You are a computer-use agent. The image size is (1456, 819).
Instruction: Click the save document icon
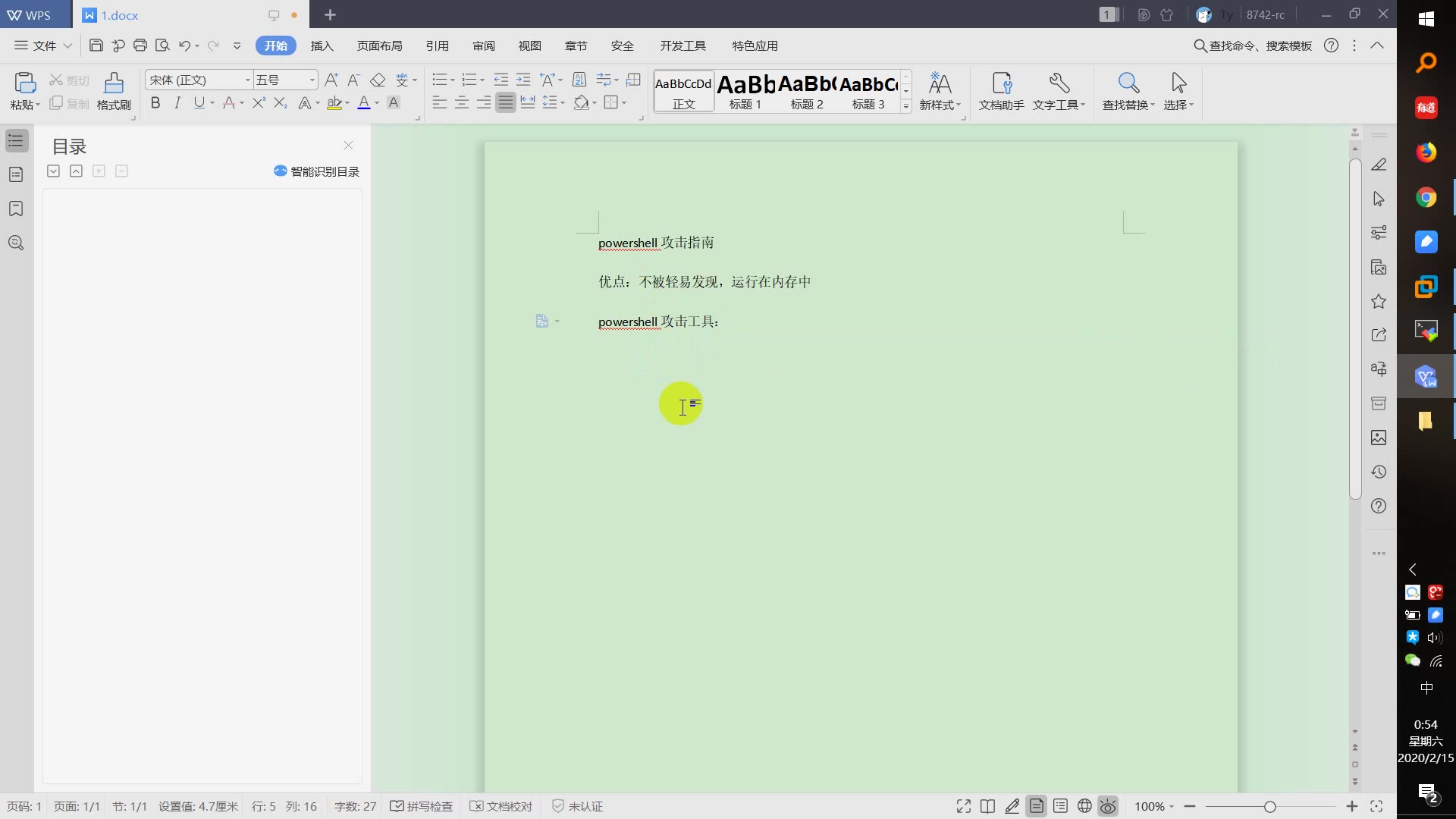[x=96, y=45]
